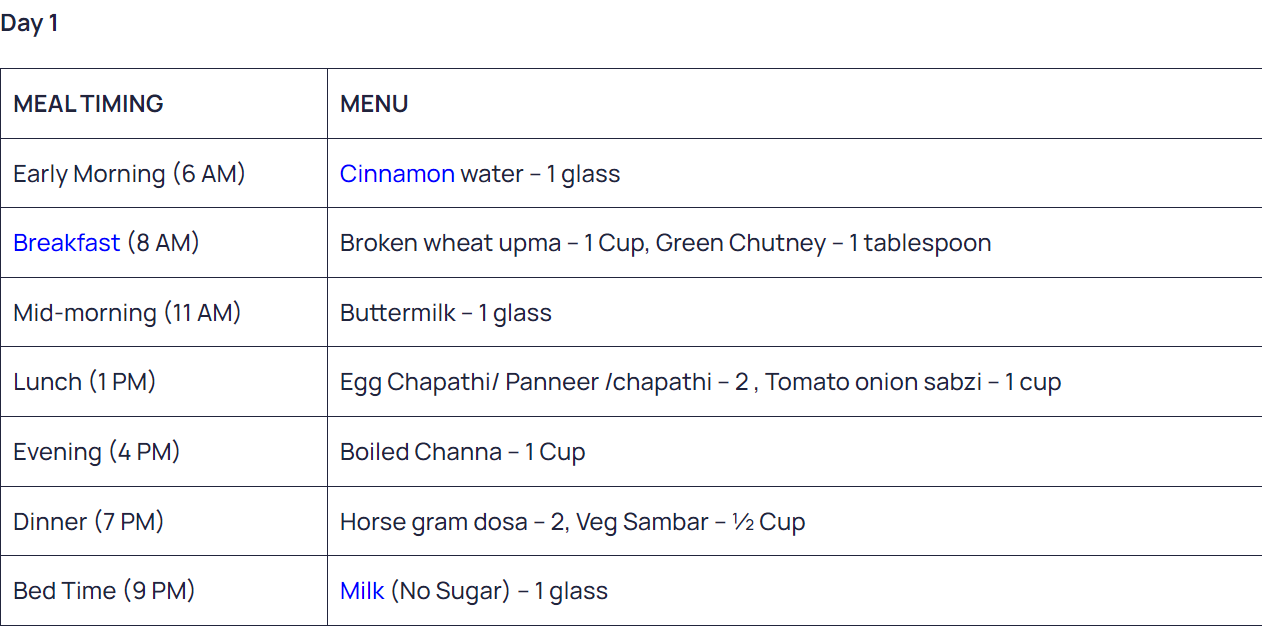Click the Early Morning (6 AM) cell
This screenshot has width=1262, height=635.
(x=164, y=173)
